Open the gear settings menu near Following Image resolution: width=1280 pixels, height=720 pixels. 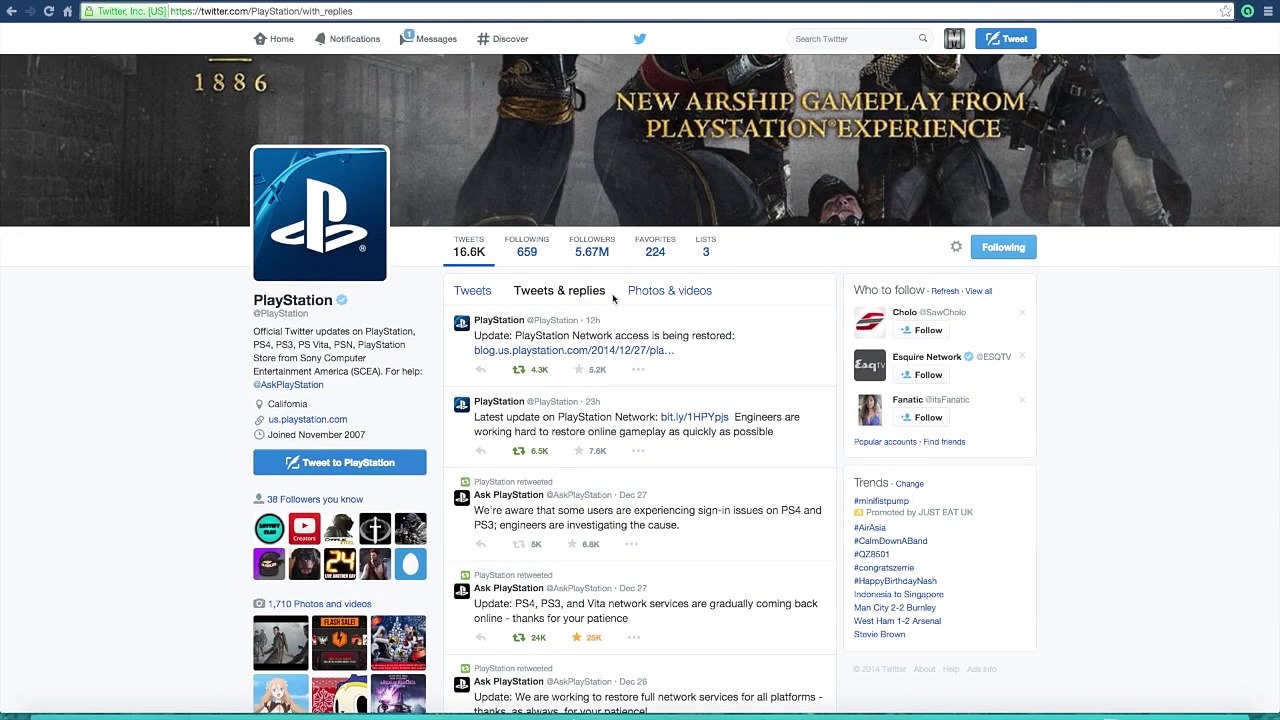(956, 247)
